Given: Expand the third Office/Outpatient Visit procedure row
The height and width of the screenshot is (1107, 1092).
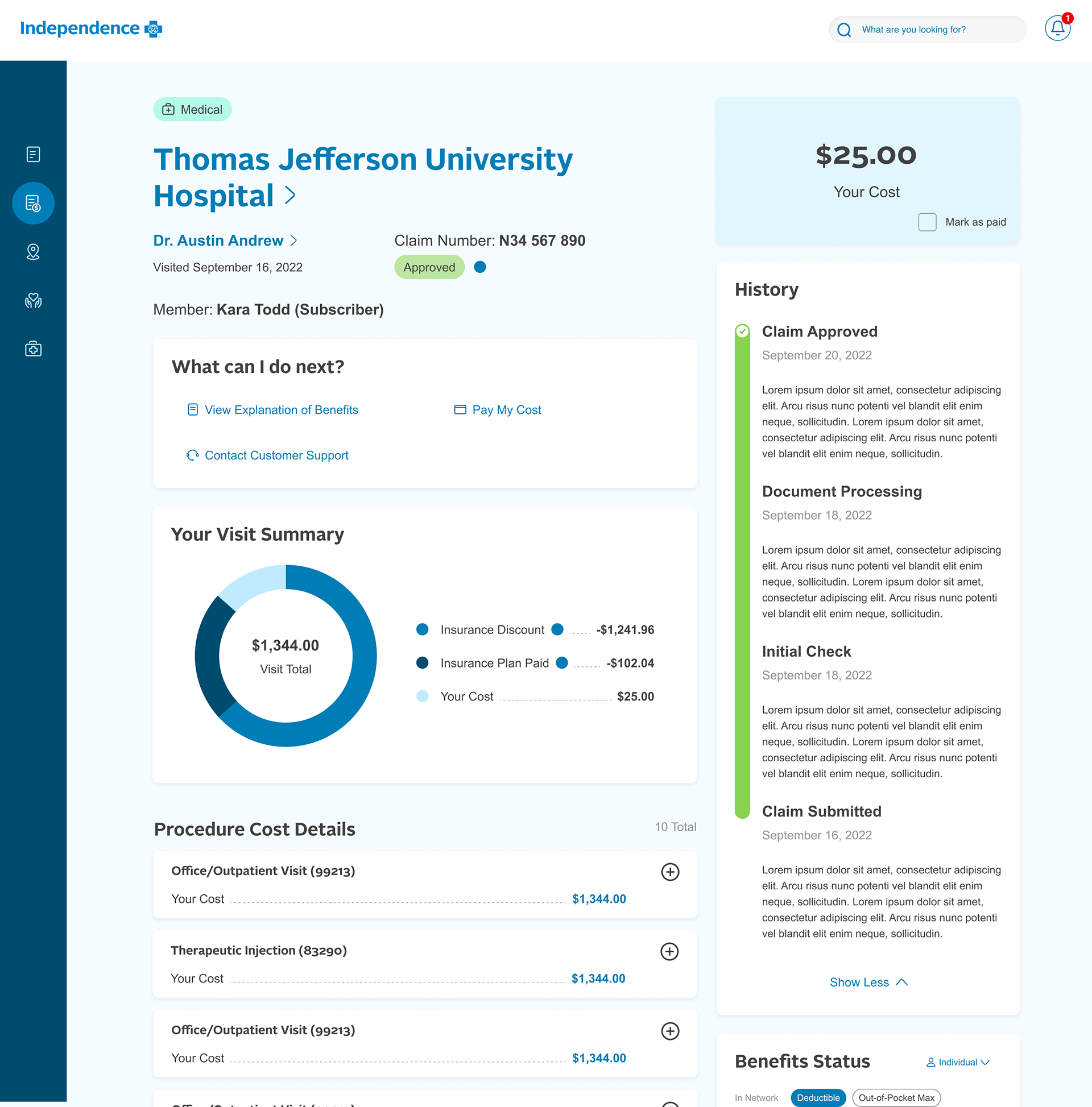Looking at the screenshot, I should coord(670,1031).
